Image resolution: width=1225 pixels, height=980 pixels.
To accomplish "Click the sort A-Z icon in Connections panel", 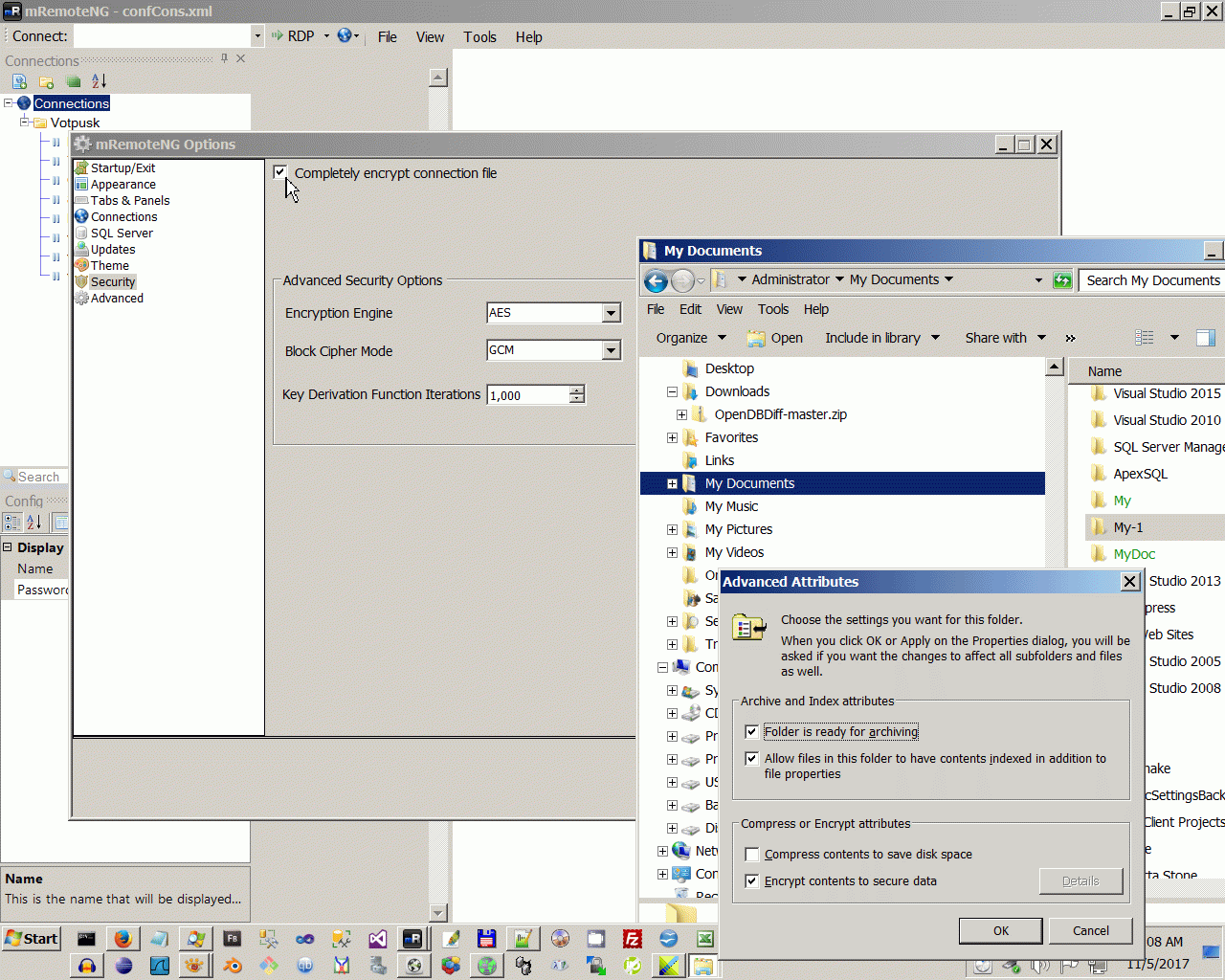I will click(100, 81).
